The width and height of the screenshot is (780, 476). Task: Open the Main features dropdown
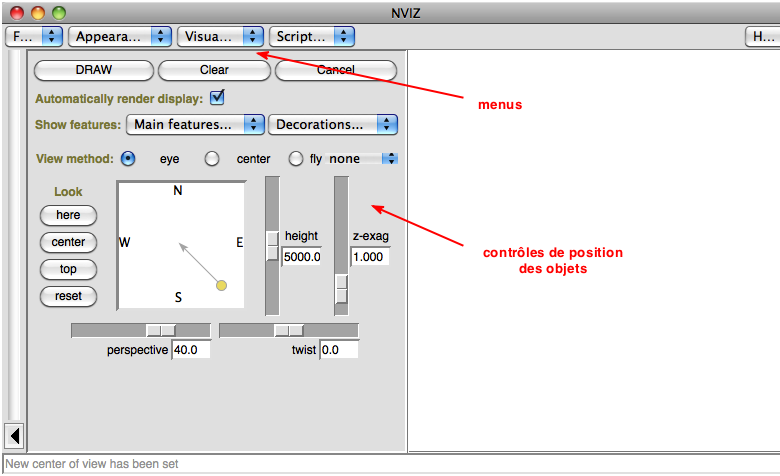(x=195, y=125)
